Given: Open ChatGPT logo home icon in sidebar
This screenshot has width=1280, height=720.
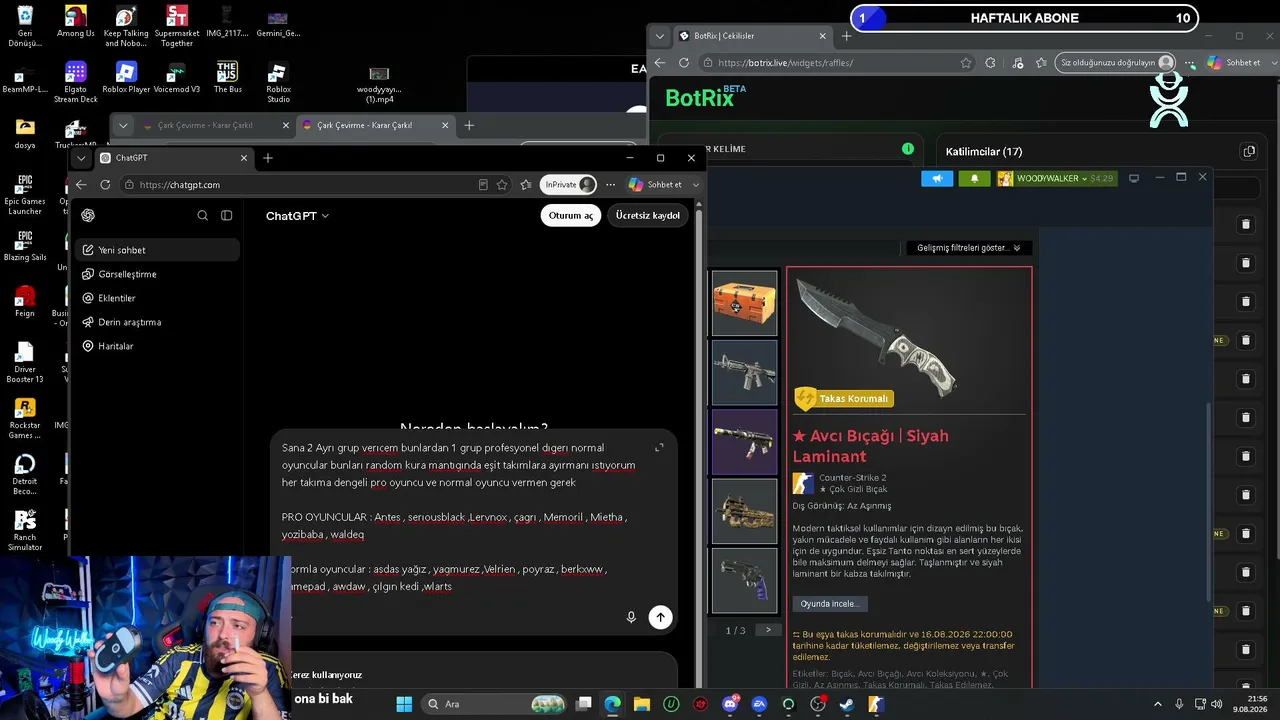Looking at the screenshot, I should [88, 215].
